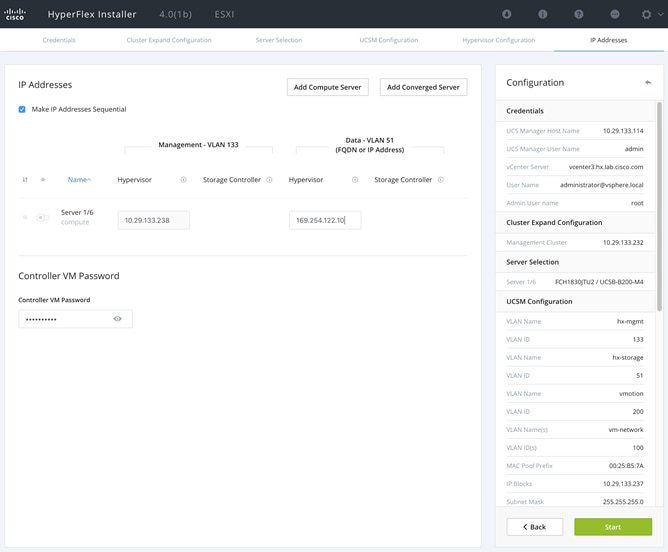Uncheck Make IP Addresses Sequential
Image resolution: width=668 pixels, height=552 pixels.
pos(22,109)
